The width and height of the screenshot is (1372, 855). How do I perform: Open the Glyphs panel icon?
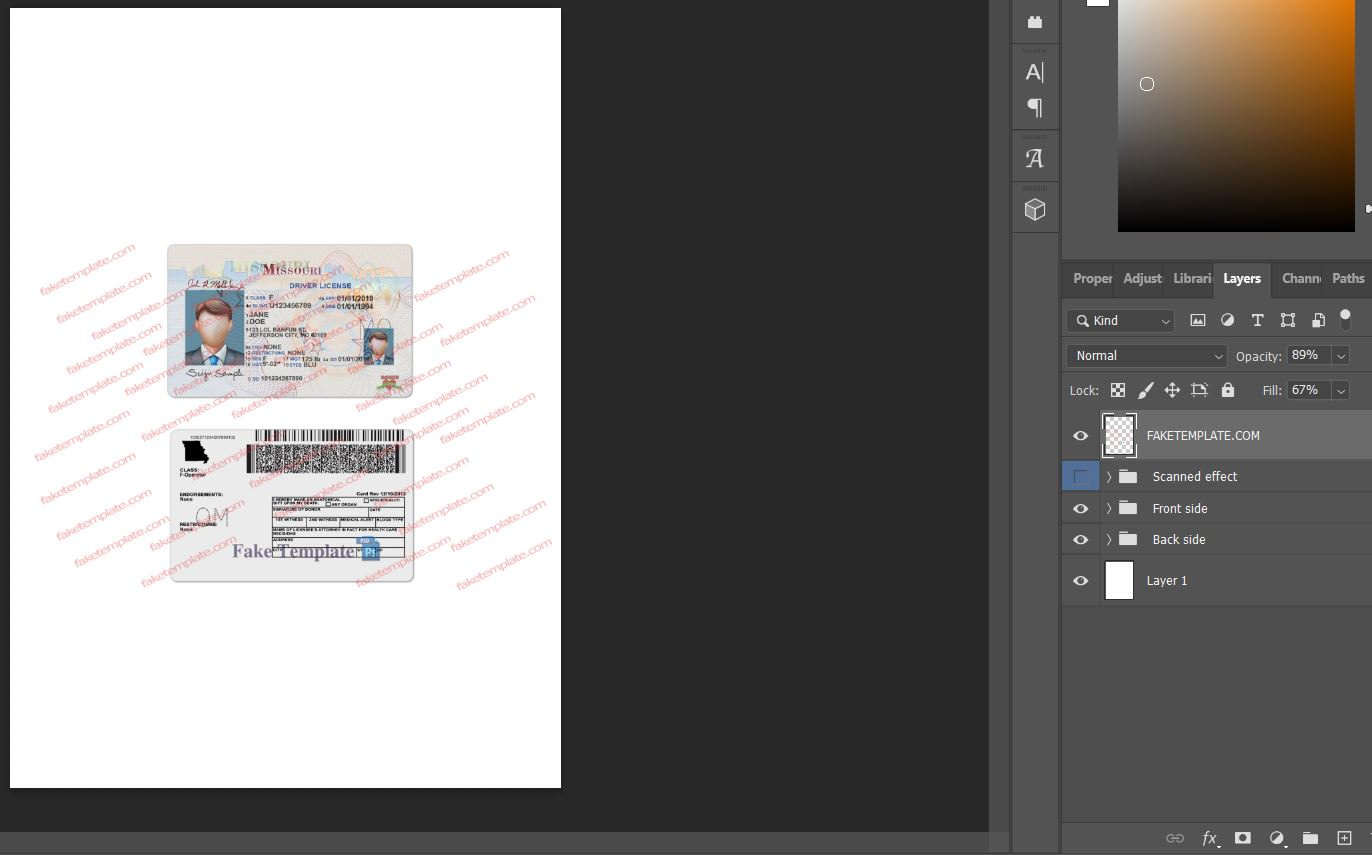point(1035,158)
